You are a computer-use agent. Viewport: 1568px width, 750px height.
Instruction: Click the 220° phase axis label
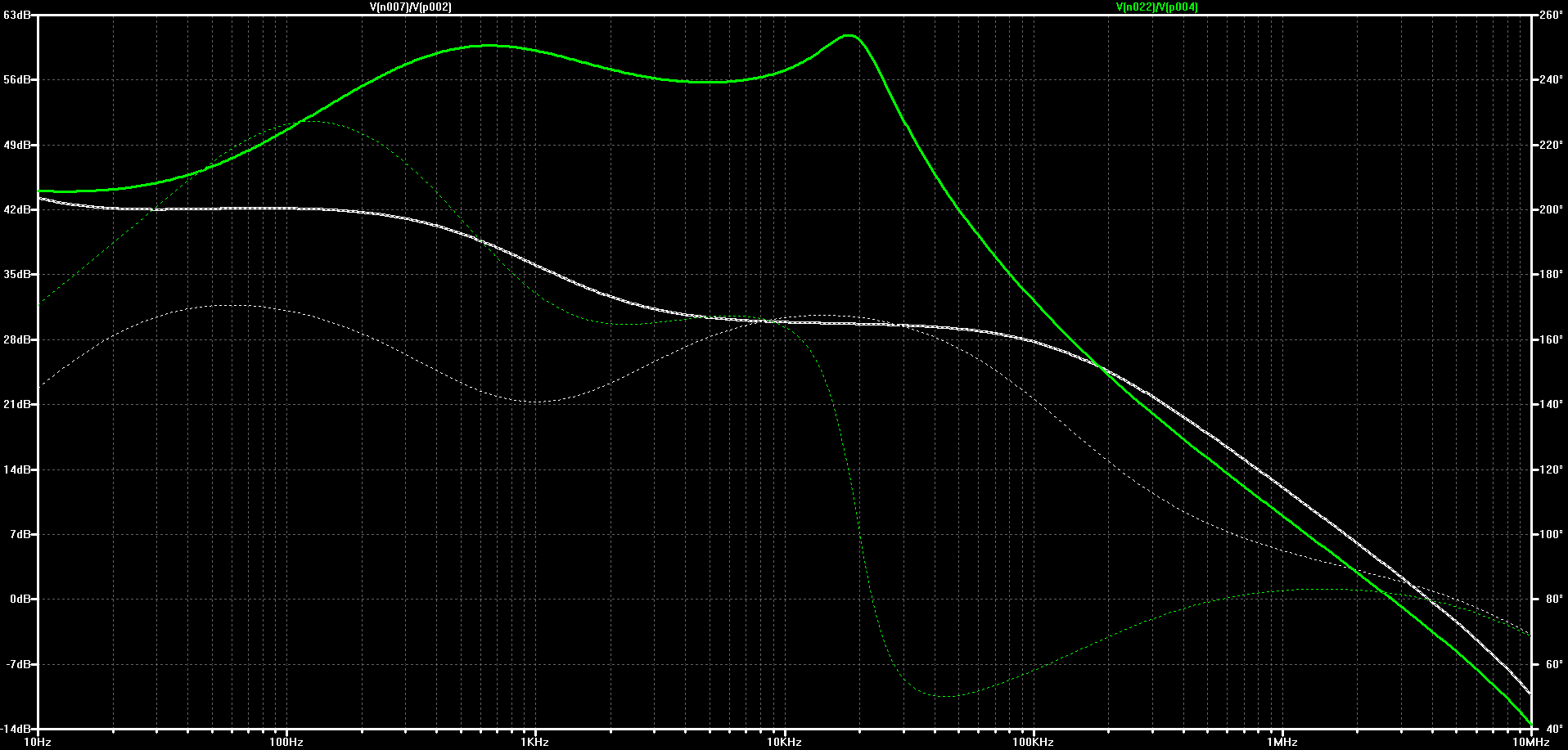1551,145
